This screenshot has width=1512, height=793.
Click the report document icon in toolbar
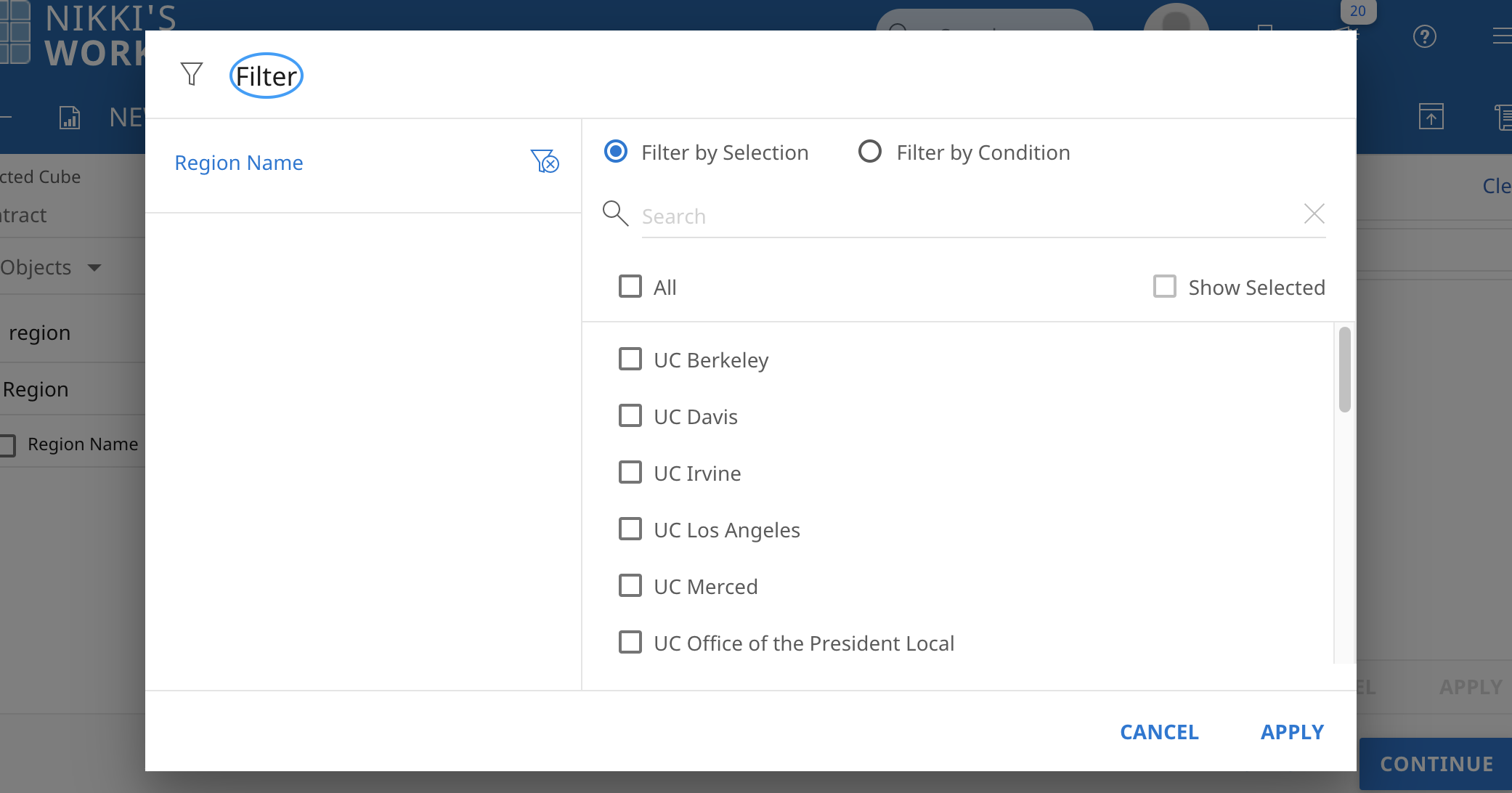tap(70, 117)
